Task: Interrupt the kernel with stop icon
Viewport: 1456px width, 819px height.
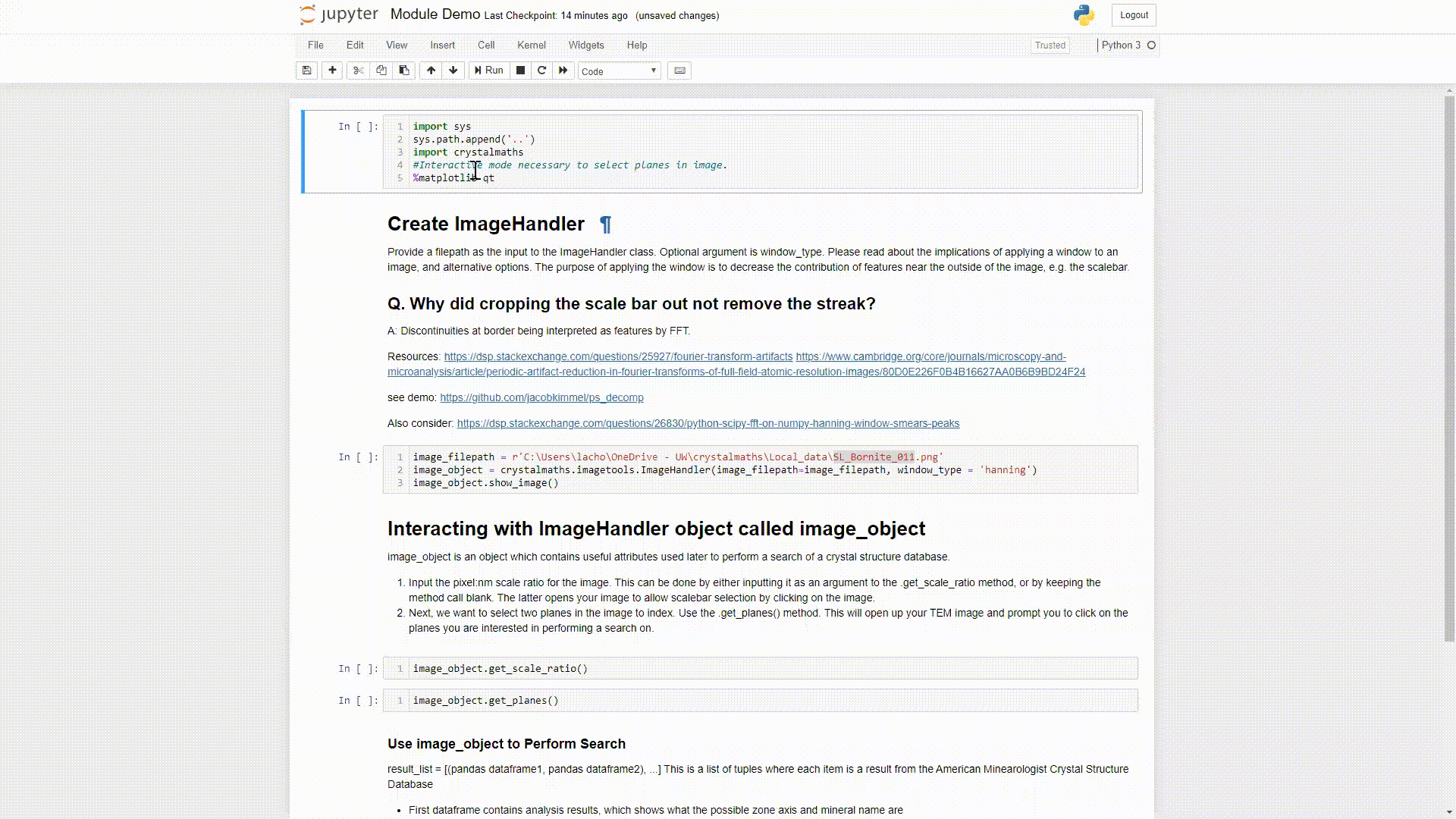Action: (520, 71)
